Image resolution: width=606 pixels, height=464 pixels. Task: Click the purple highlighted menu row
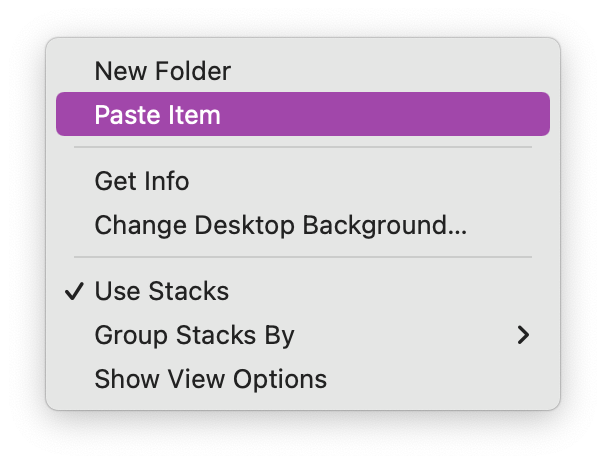[x=303, y=114]
